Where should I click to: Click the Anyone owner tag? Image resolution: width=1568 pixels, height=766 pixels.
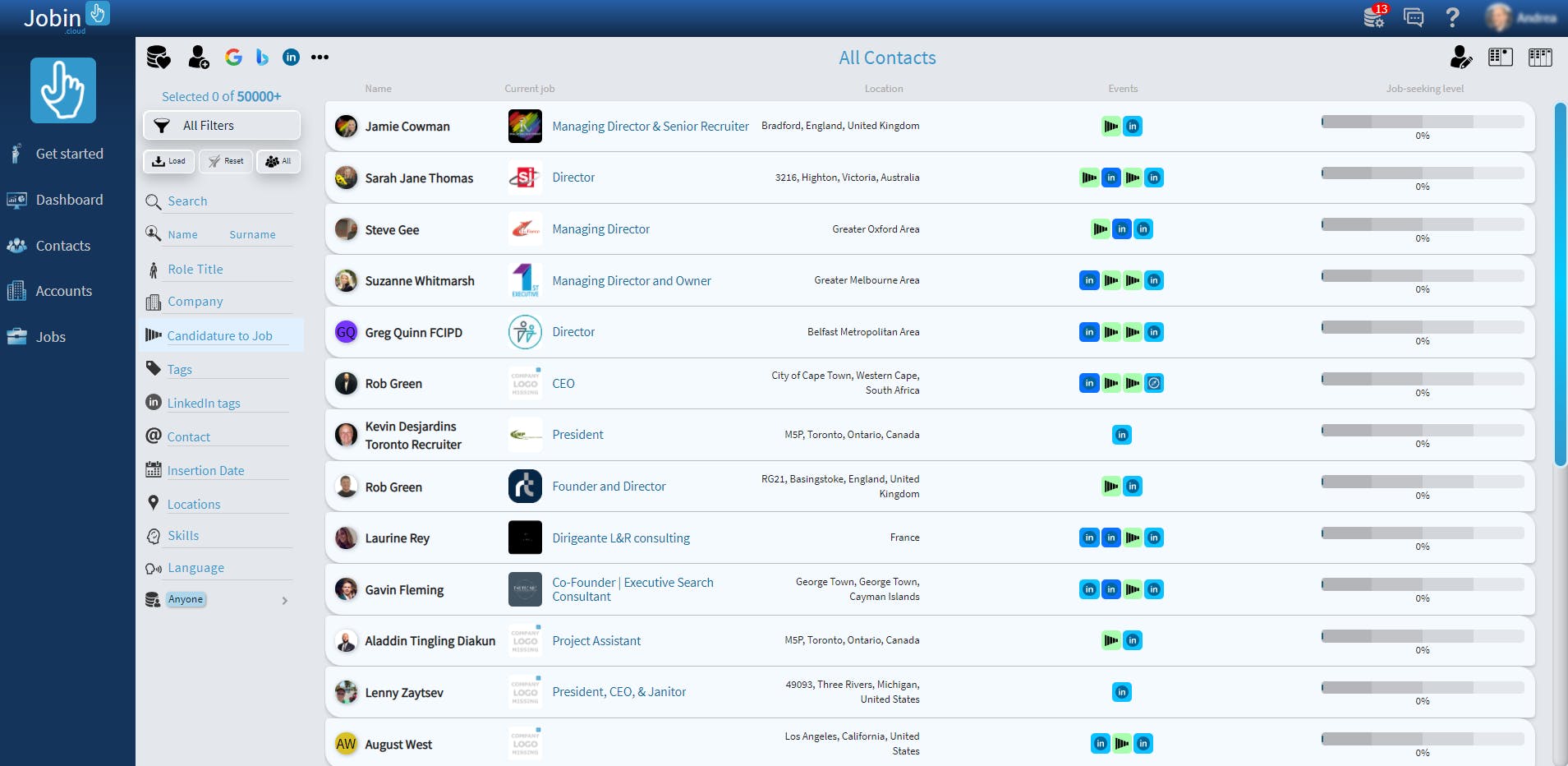click(186, 600)
